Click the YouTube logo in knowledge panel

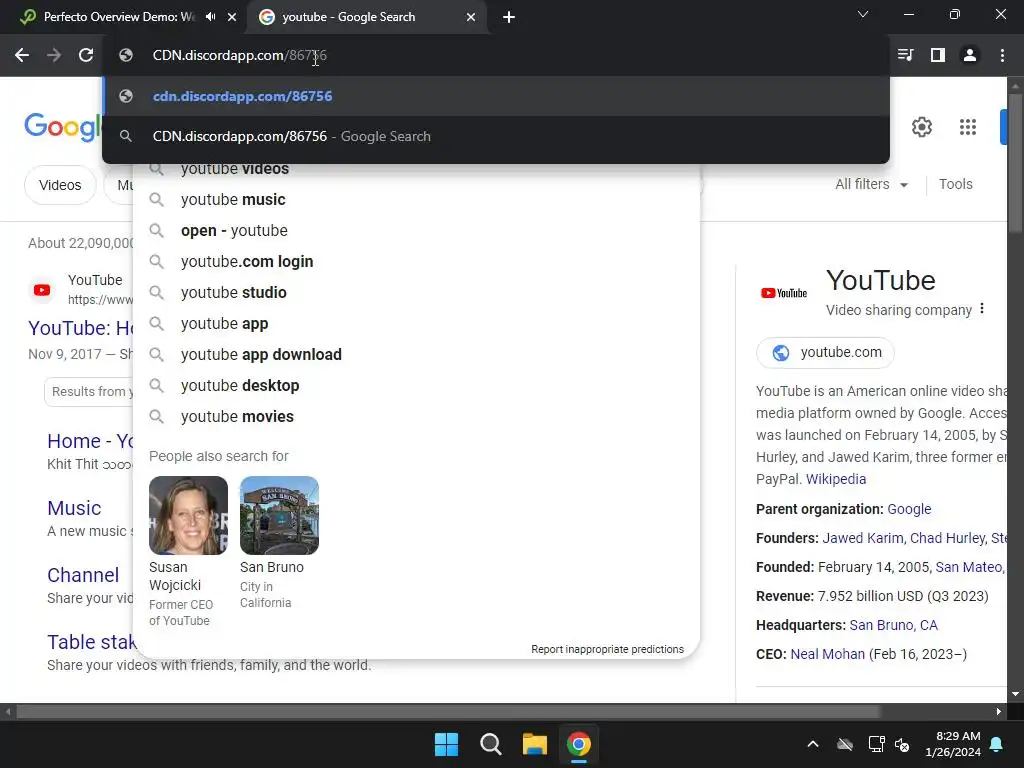(x=784, y=293)
